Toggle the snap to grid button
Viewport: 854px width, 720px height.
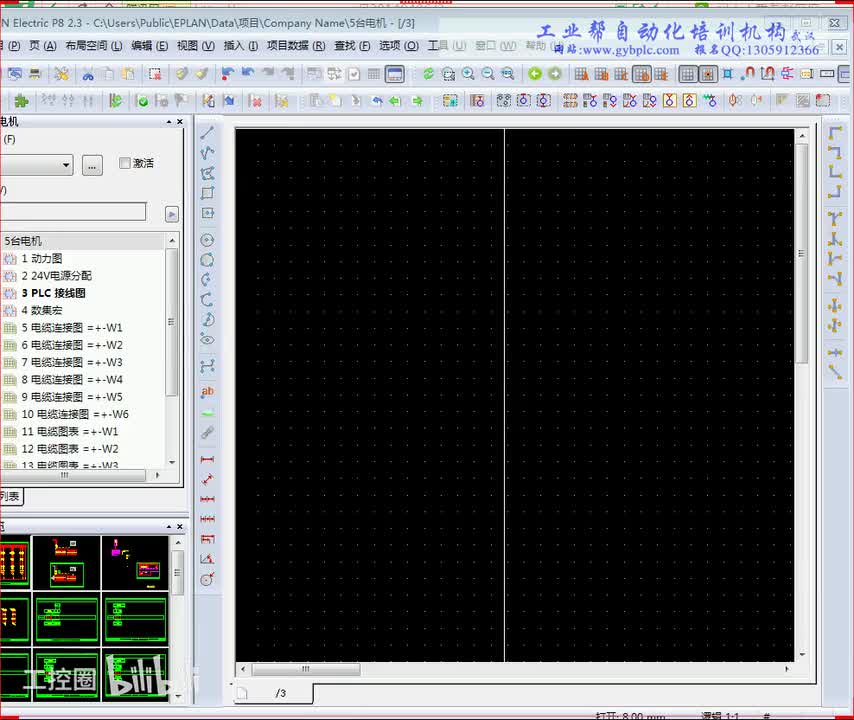click(x=708, y=74)
